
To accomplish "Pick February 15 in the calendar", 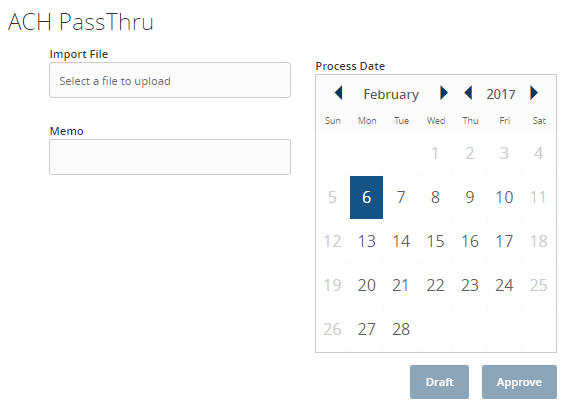I will (x=435, y=241).
